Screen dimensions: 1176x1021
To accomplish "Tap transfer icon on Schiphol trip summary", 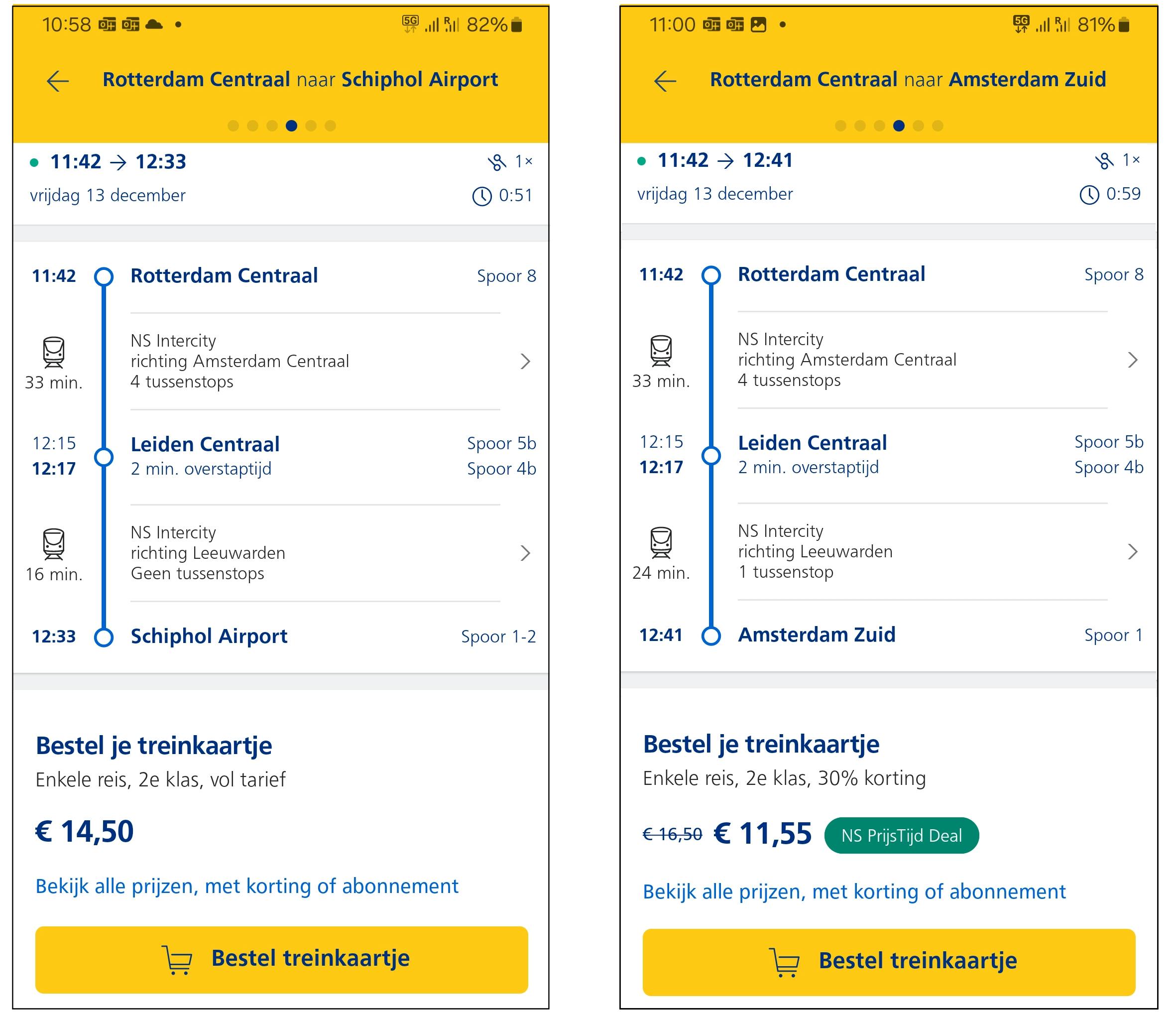I will click(x=496, y=162).
